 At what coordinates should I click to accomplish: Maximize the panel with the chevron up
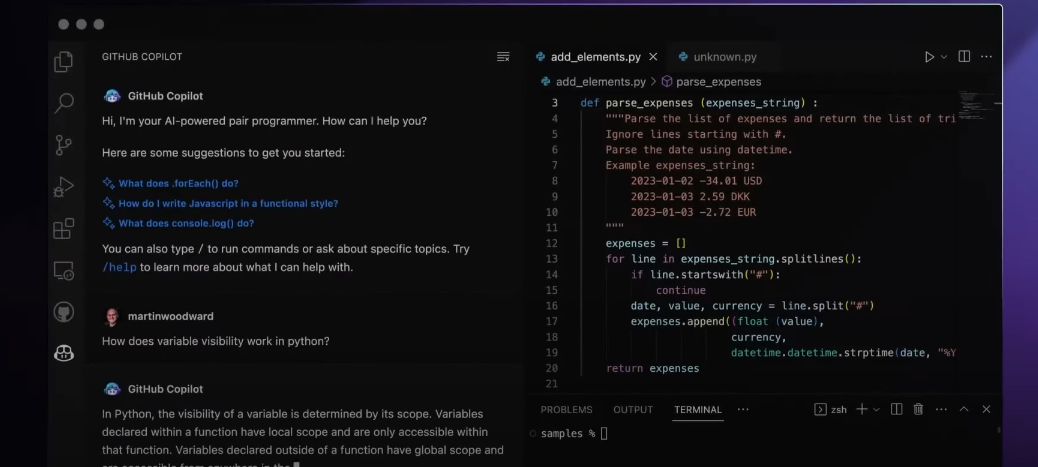964,409
